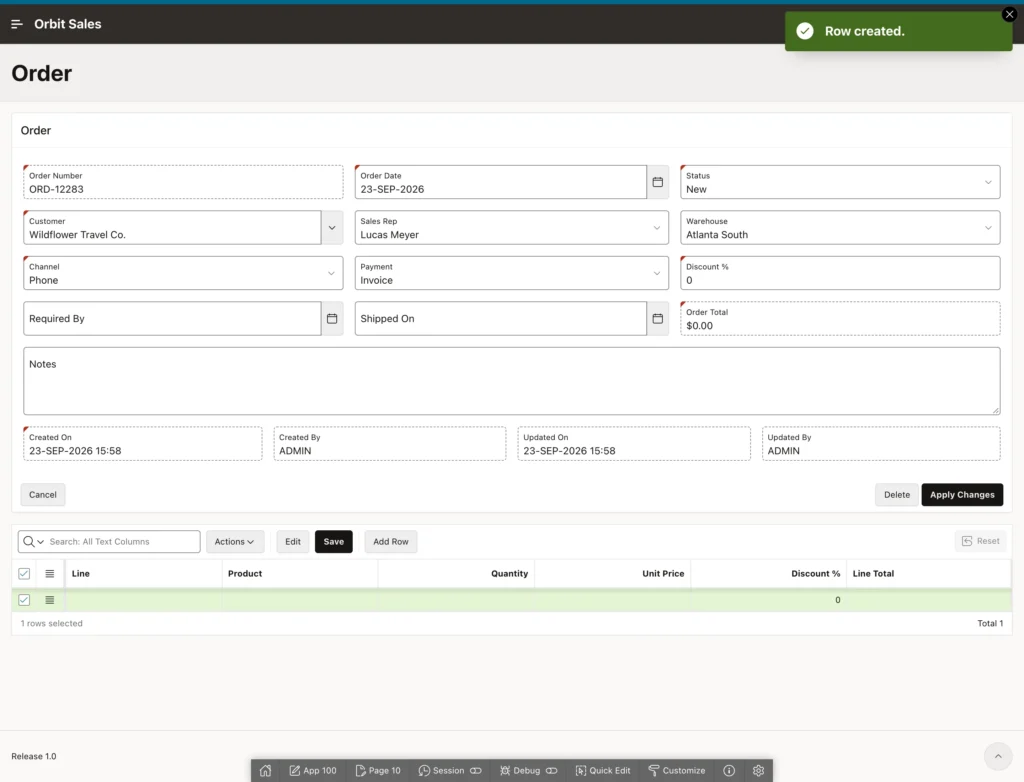Click the Order Number ORD-12283 field
This screenshot has height=782, width=1024.
183,182
